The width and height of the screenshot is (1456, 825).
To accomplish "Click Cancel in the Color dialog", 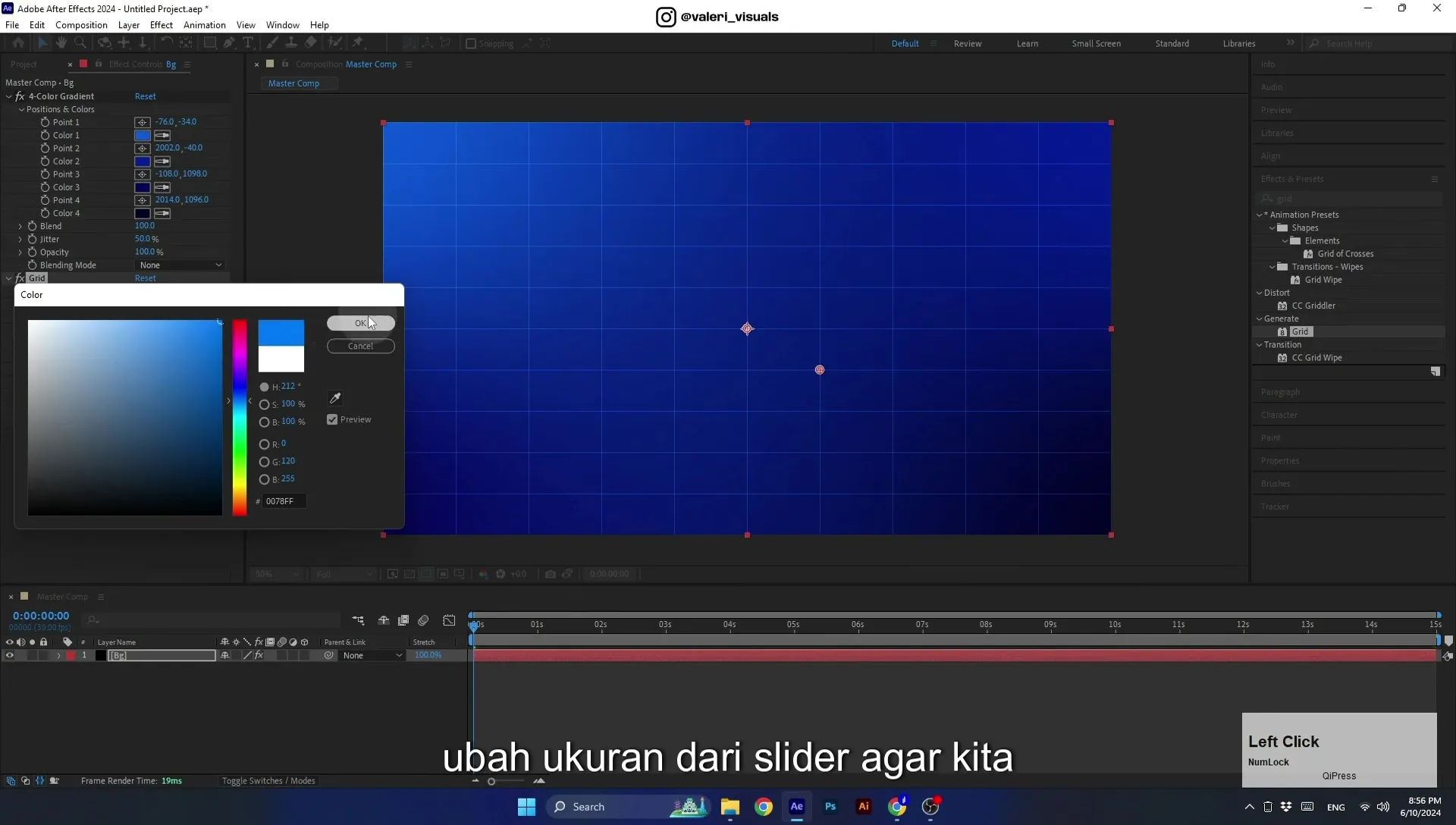I will tap(360, 346).
